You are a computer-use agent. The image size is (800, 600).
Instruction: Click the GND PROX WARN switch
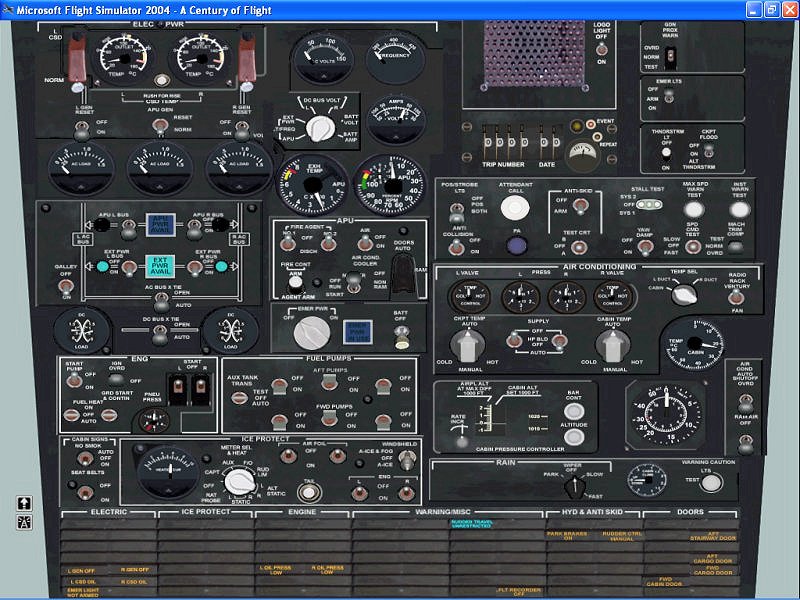pos(671,58)
